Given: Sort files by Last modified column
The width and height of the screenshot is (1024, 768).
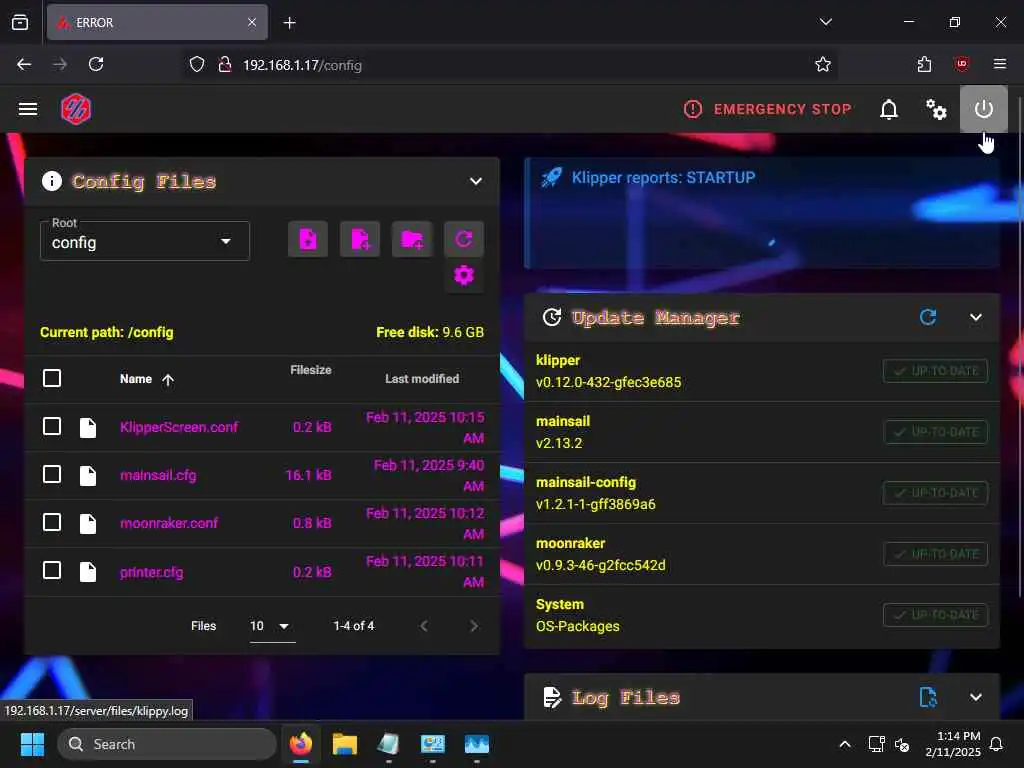Looking at the screenshot, I should [422, 379].
